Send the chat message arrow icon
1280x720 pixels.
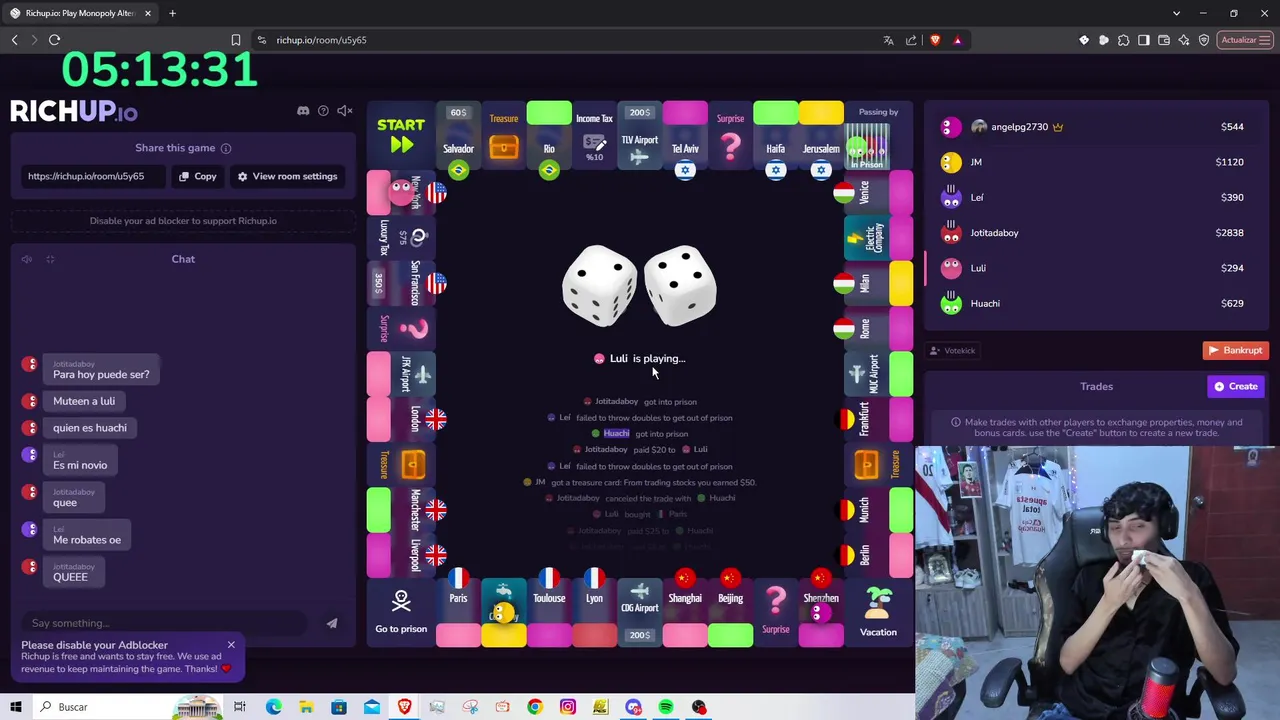coord(332,623)
